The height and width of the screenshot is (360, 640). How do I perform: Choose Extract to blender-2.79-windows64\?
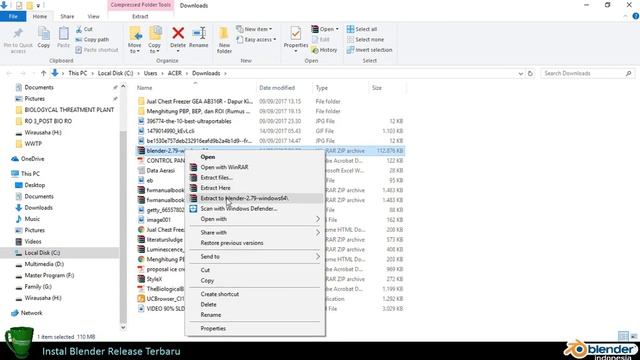click(x=255, y=198)
